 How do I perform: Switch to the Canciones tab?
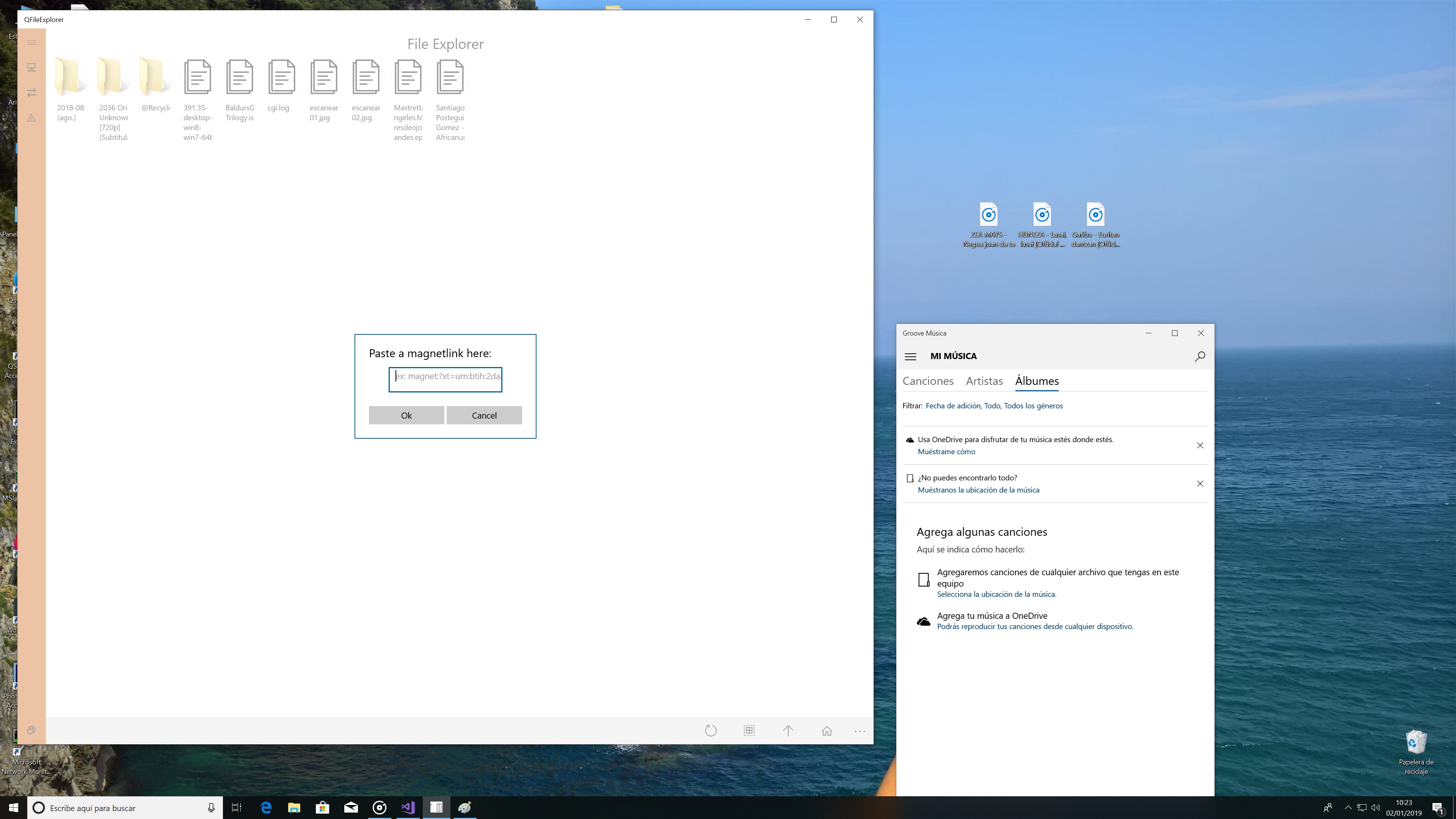[927, 381]
